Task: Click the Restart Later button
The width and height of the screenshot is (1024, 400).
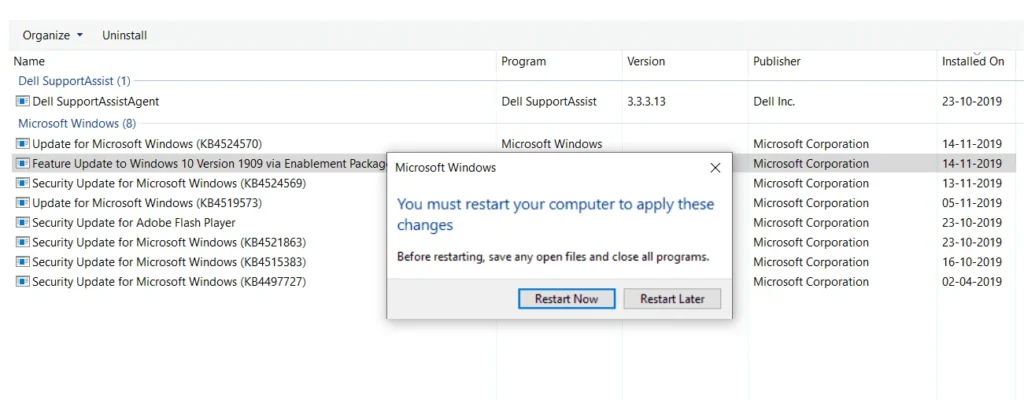Action: pos(672,299)
